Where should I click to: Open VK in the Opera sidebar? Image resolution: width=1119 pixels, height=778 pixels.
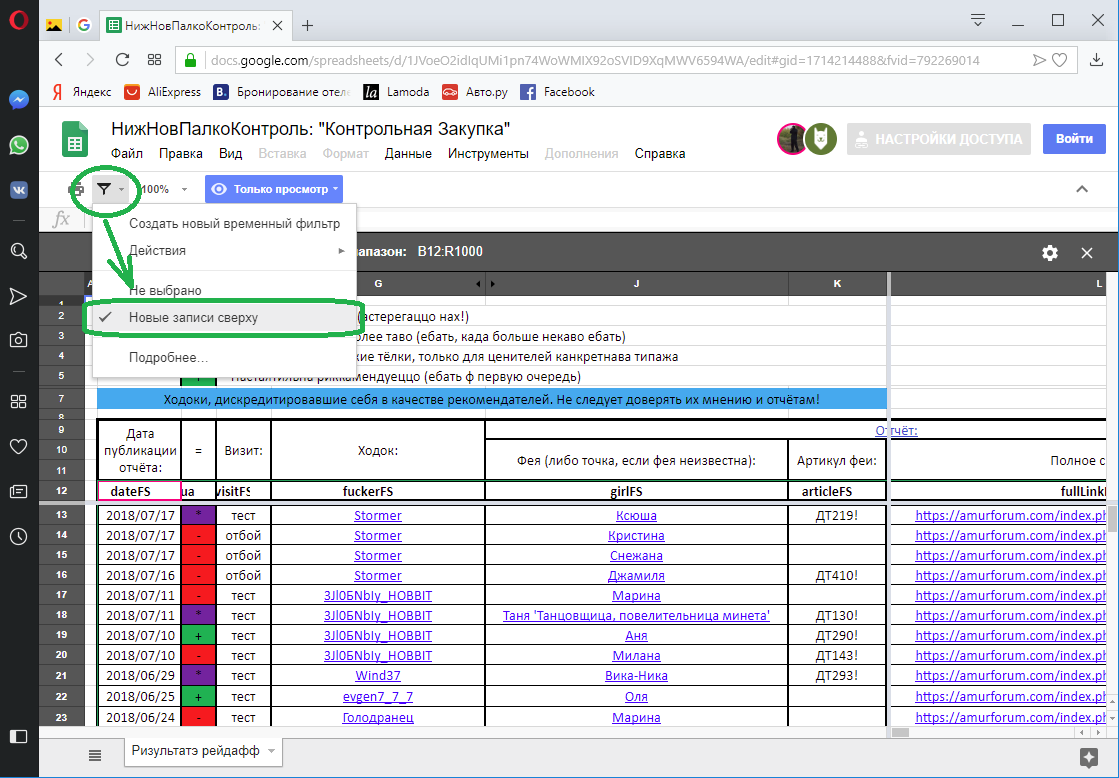coord(18,190)
